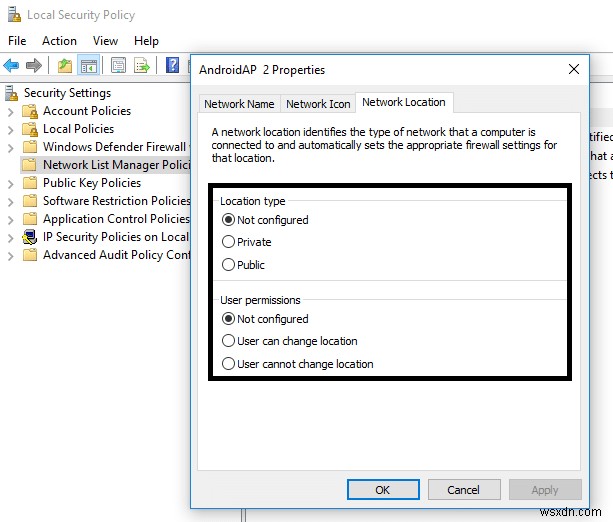Expand Advanced Audit Policy Configuration node
This screenshot has height=522, width=613.
pos(11,256)
